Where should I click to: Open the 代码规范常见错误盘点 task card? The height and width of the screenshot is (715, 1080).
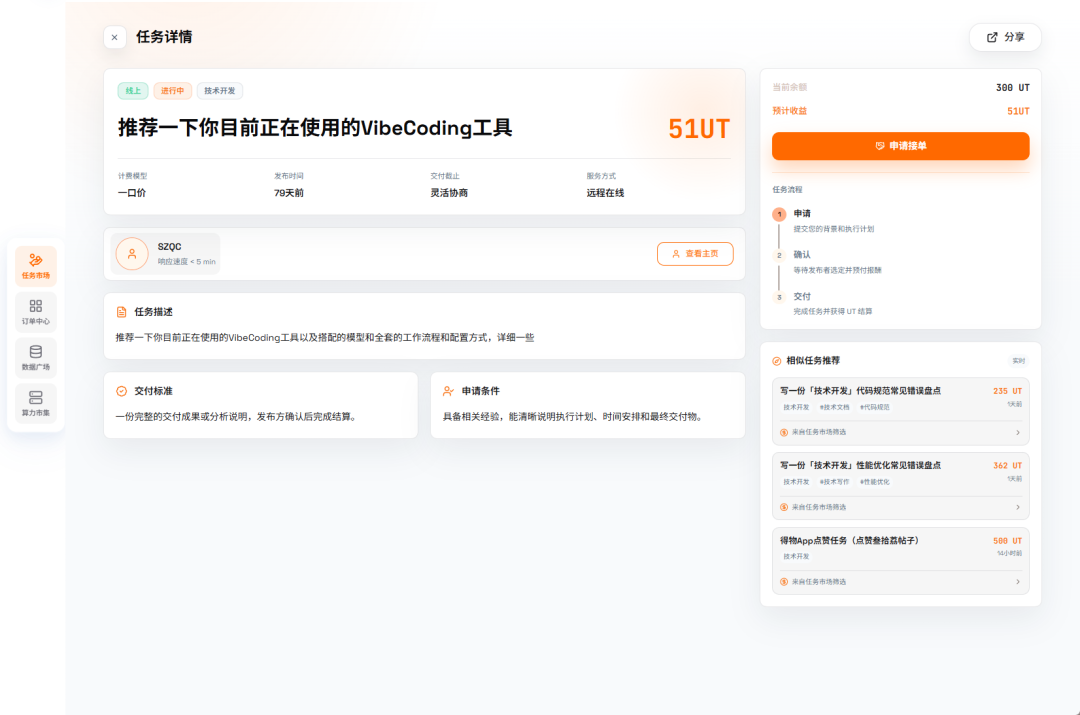click(900, 411)
